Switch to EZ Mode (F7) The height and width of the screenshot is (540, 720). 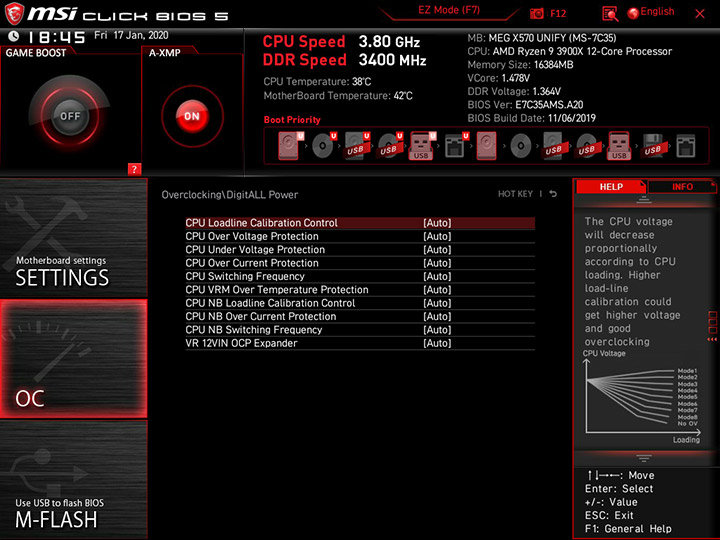pos(449,10)
